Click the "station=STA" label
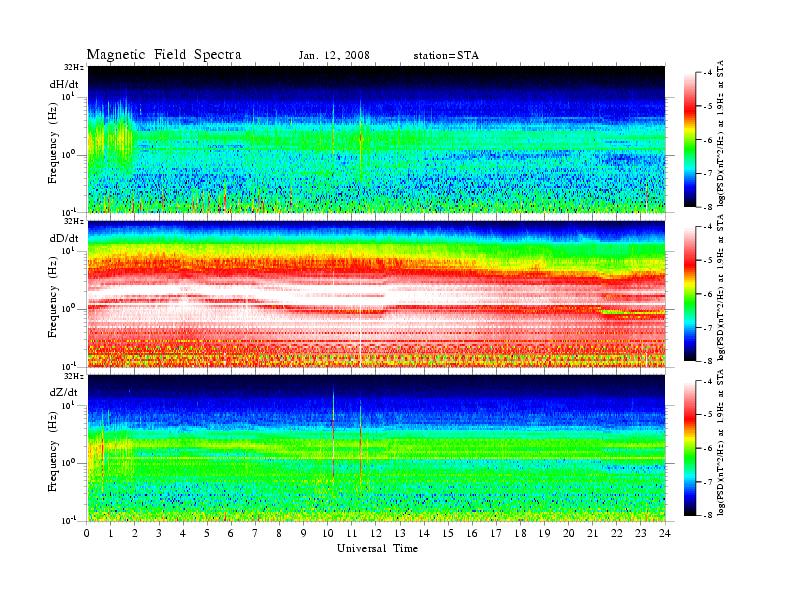The image size is (792, 612). 446,56
